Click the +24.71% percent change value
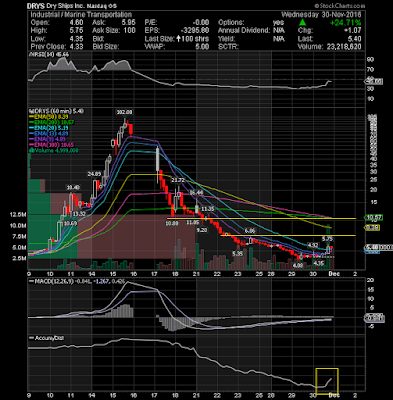The width and height of the screenshot is (393, 400). [345, 23]
